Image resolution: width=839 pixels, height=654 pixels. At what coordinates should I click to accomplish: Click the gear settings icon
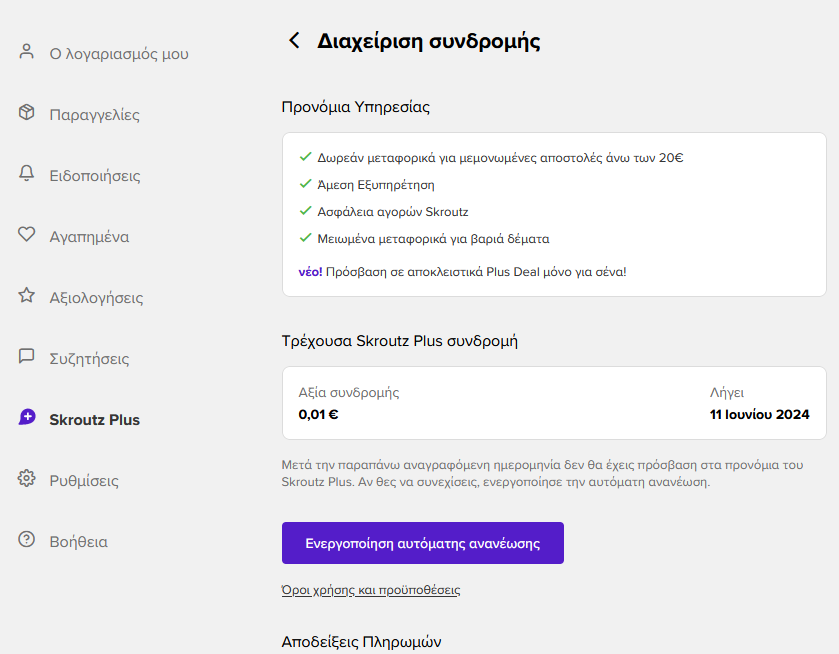[26, 478]
